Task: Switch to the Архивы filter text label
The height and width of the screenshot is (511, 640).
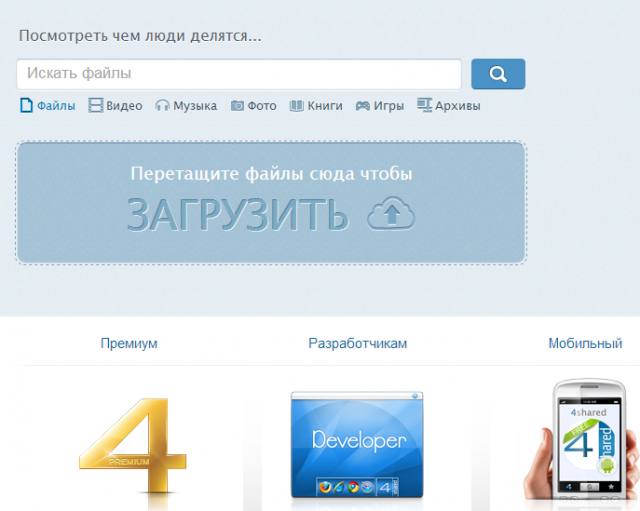Action: click(x=458, y=105)
